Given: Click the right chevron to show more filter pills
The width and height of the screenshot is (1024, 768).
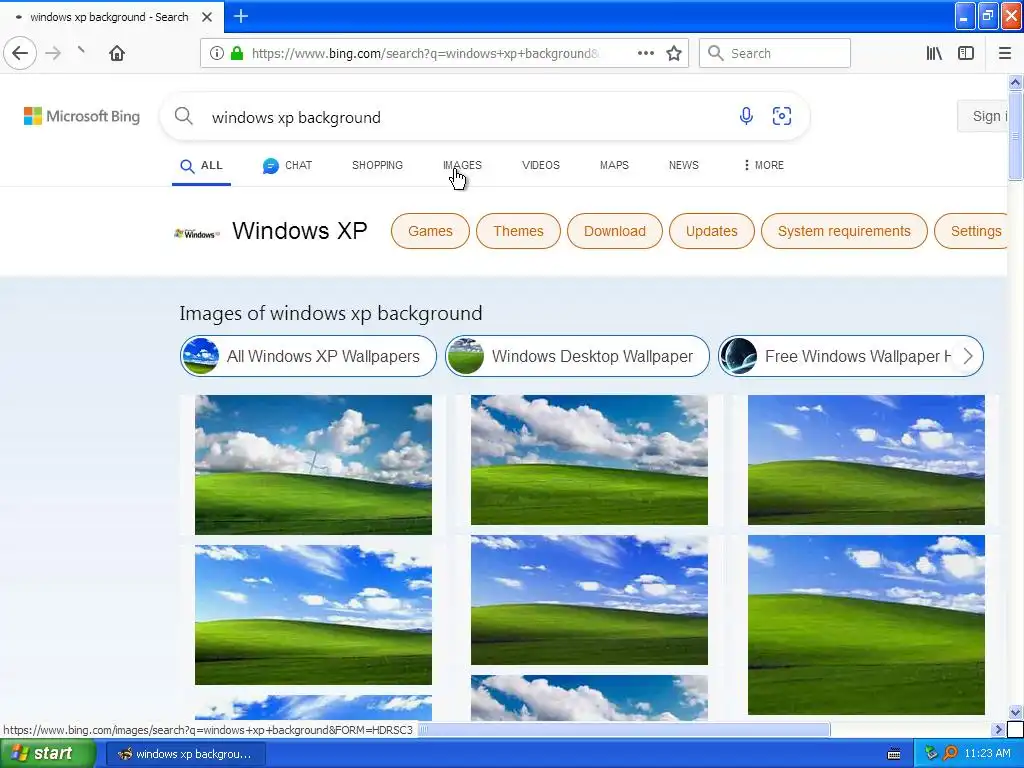Looking at the screenshot, I should pos(968,356).
